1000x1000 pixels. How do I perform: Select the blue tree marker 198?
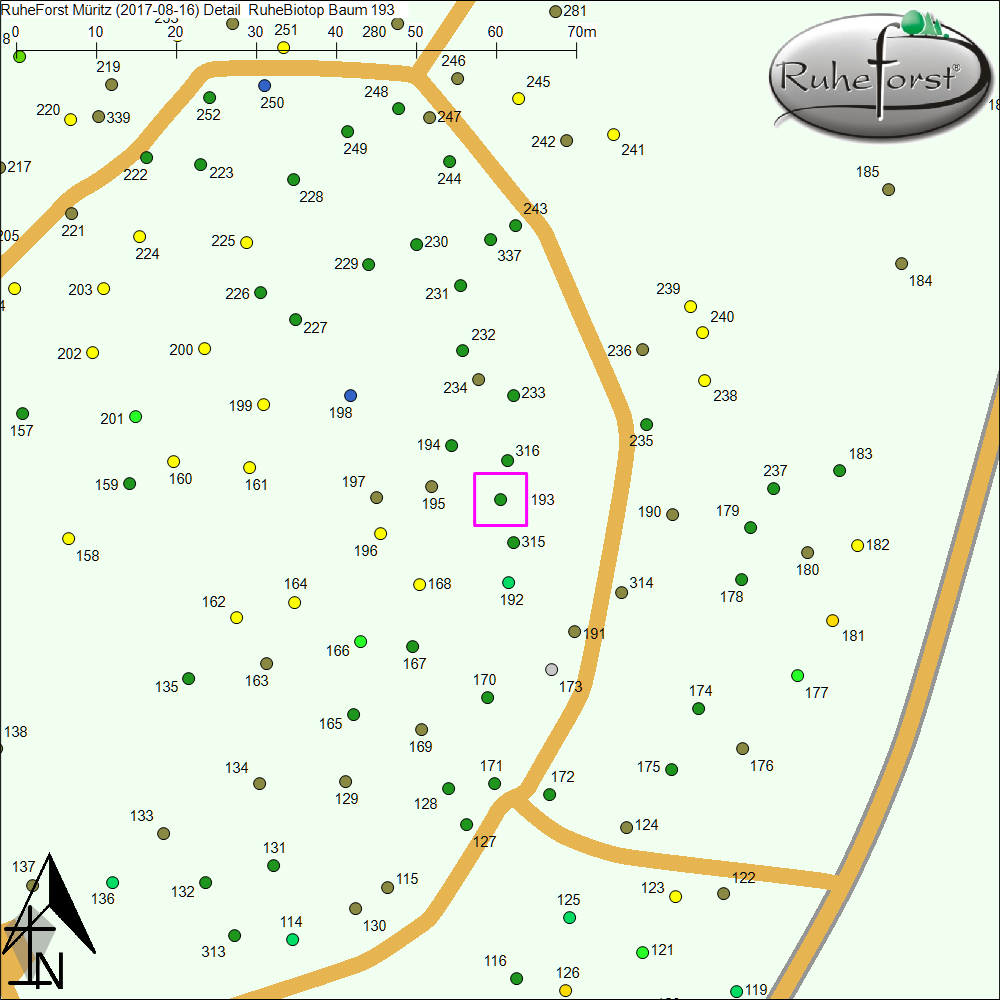coord(350,396)
